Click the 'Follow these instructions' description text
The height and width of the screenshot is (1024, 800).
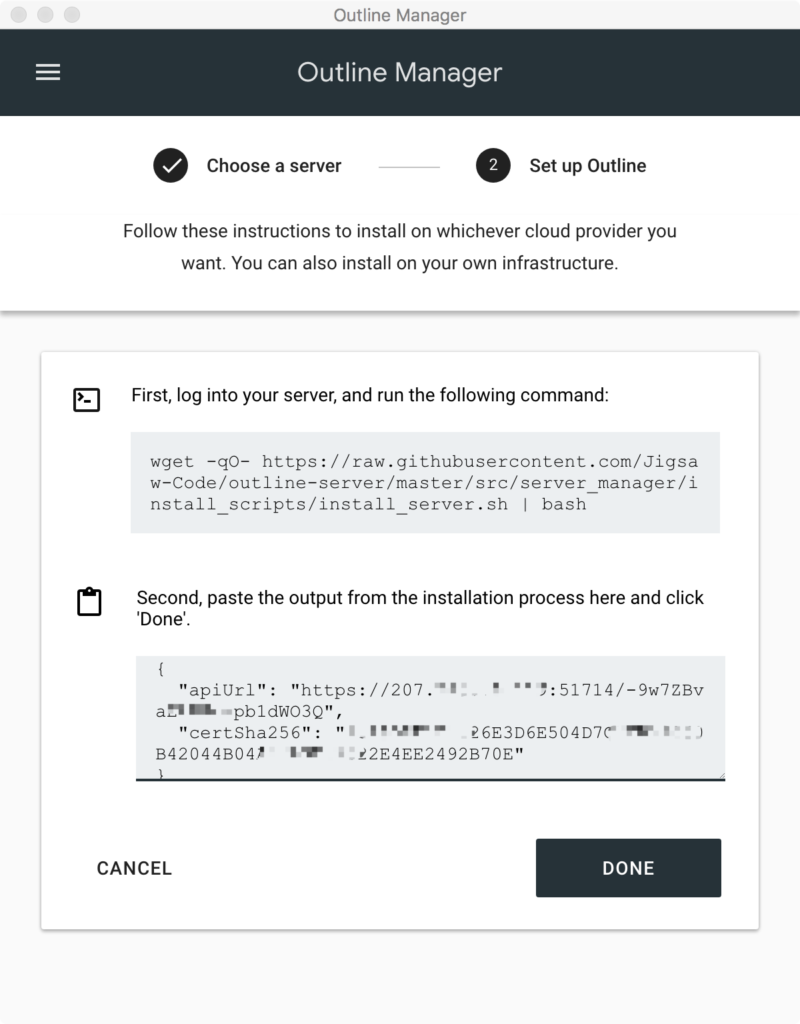coord(400,247)
